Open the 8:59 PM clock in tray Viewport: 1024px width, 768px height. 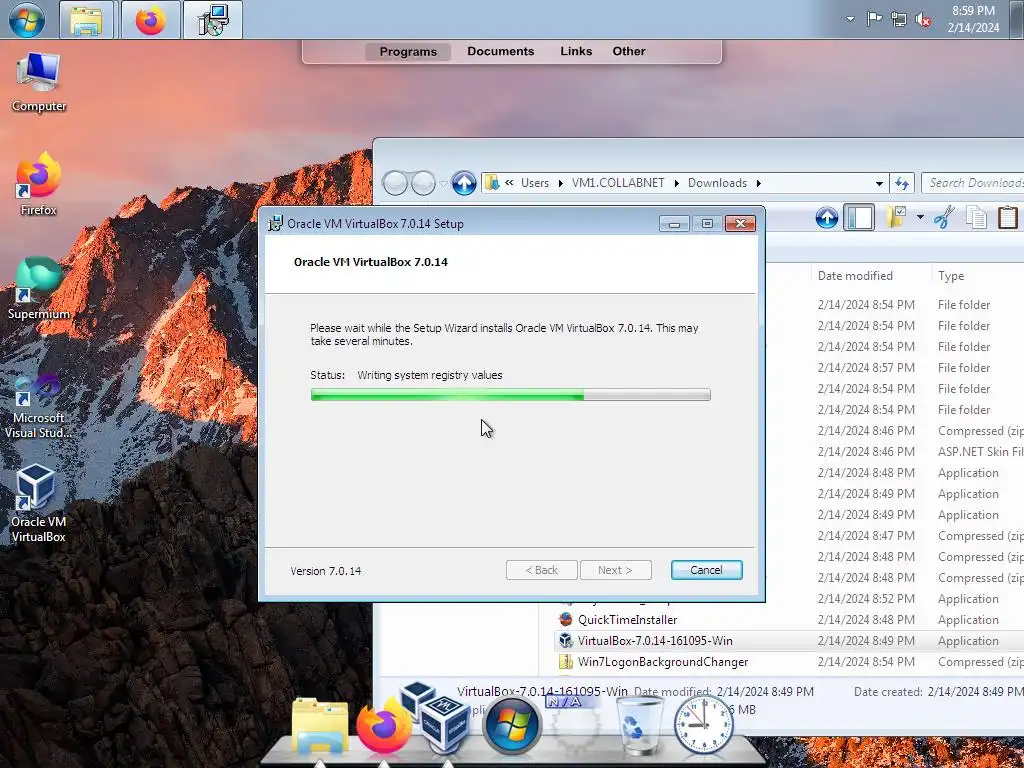click(973, 19)
